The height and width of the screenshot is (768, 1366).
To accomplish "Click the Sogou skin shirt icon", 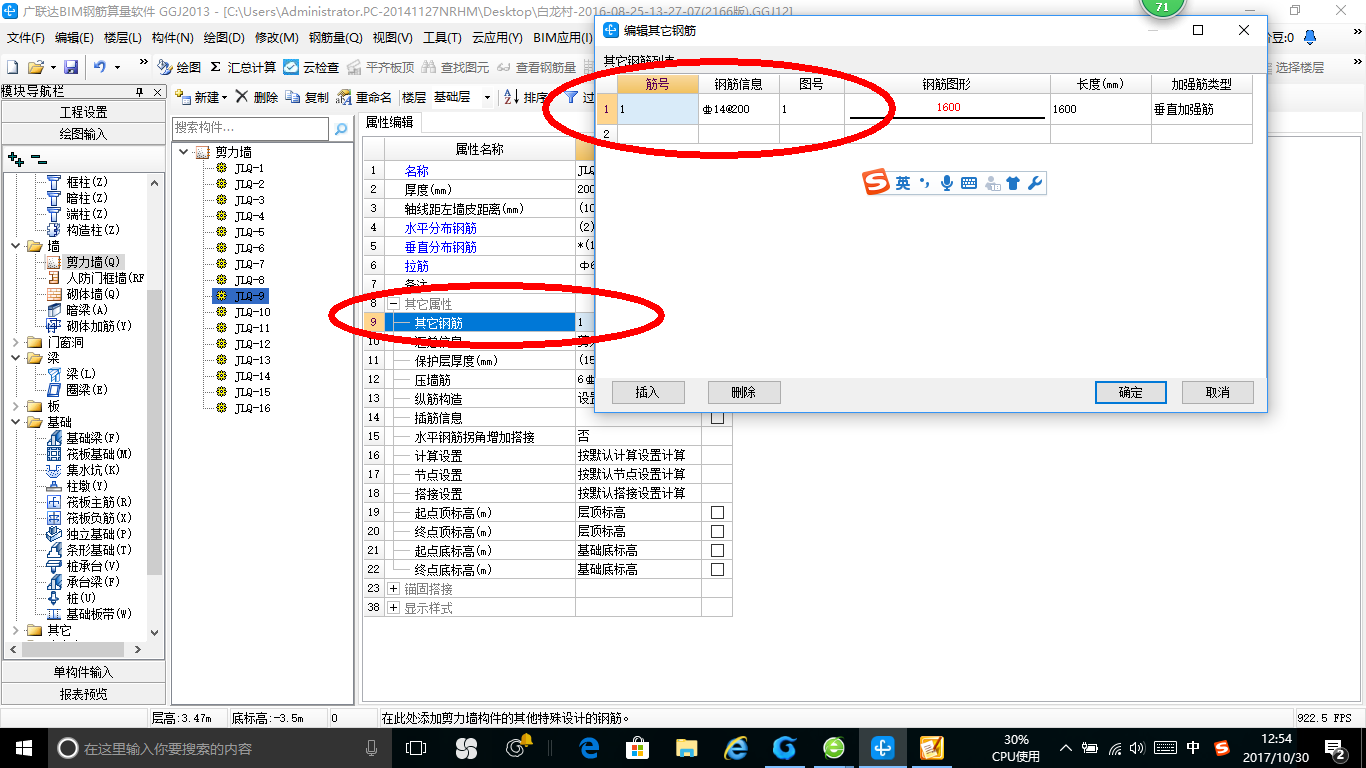I will 1013,183.
